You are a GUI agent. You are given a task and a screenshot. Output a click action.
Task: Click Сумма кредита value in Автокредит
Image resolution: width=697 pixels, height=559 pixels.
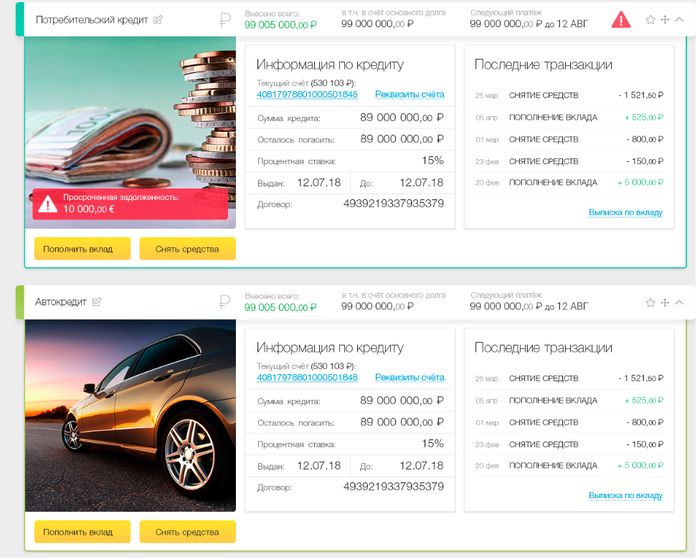tap(402, 401)
